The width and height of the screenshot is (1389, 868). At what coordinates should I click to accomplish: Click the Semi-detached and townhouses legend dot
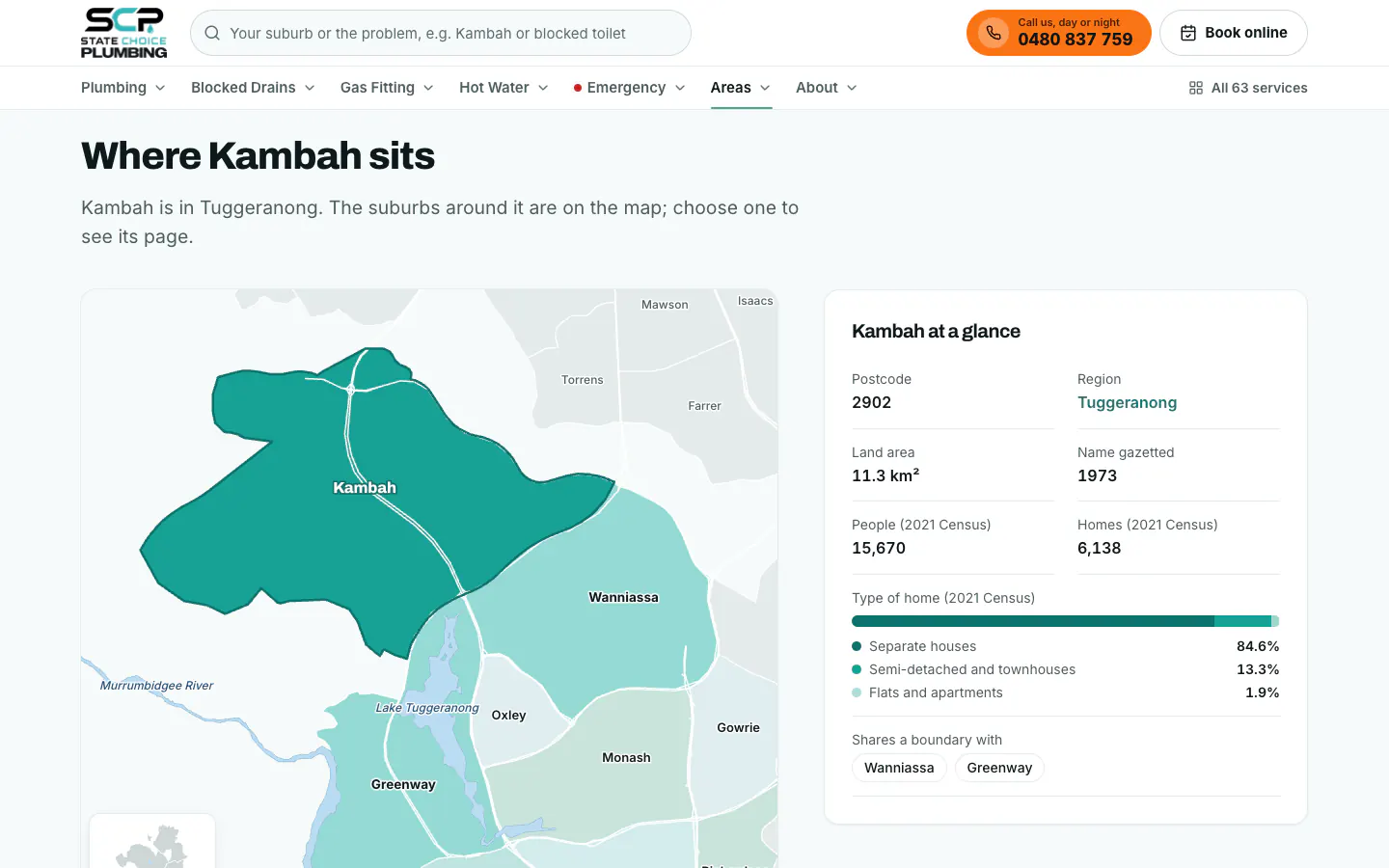[x=857, y=669]
